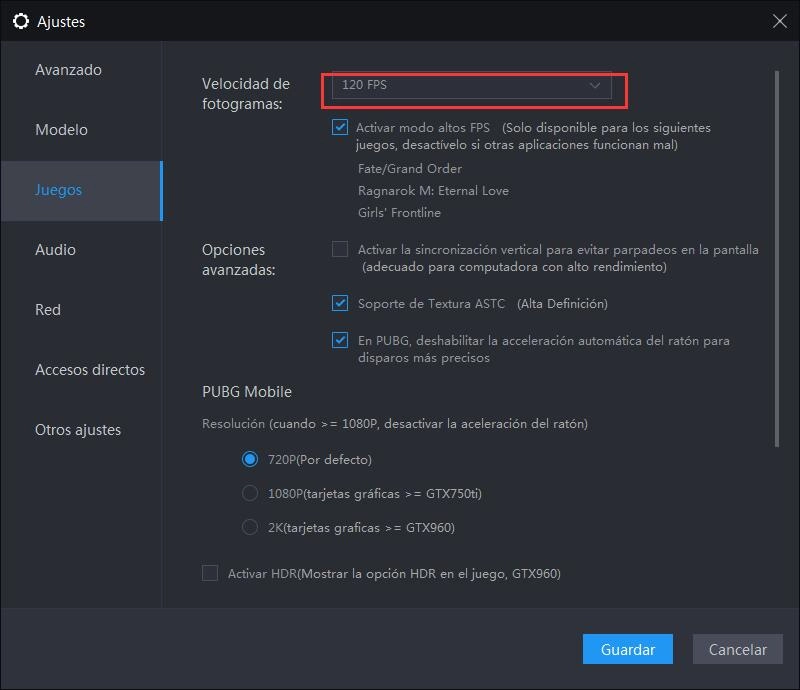Click the settings gear icon in title bar
This screenshot has width=800, height=690.
point(22,21)
